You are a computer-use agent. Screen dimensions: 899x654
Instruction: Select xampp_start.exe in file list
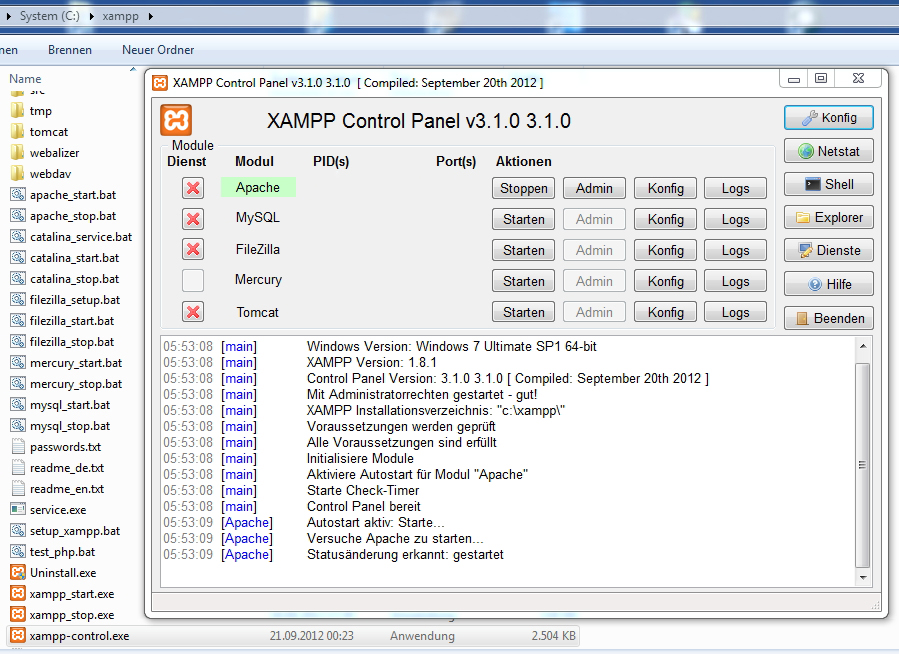tap(71, 594)
